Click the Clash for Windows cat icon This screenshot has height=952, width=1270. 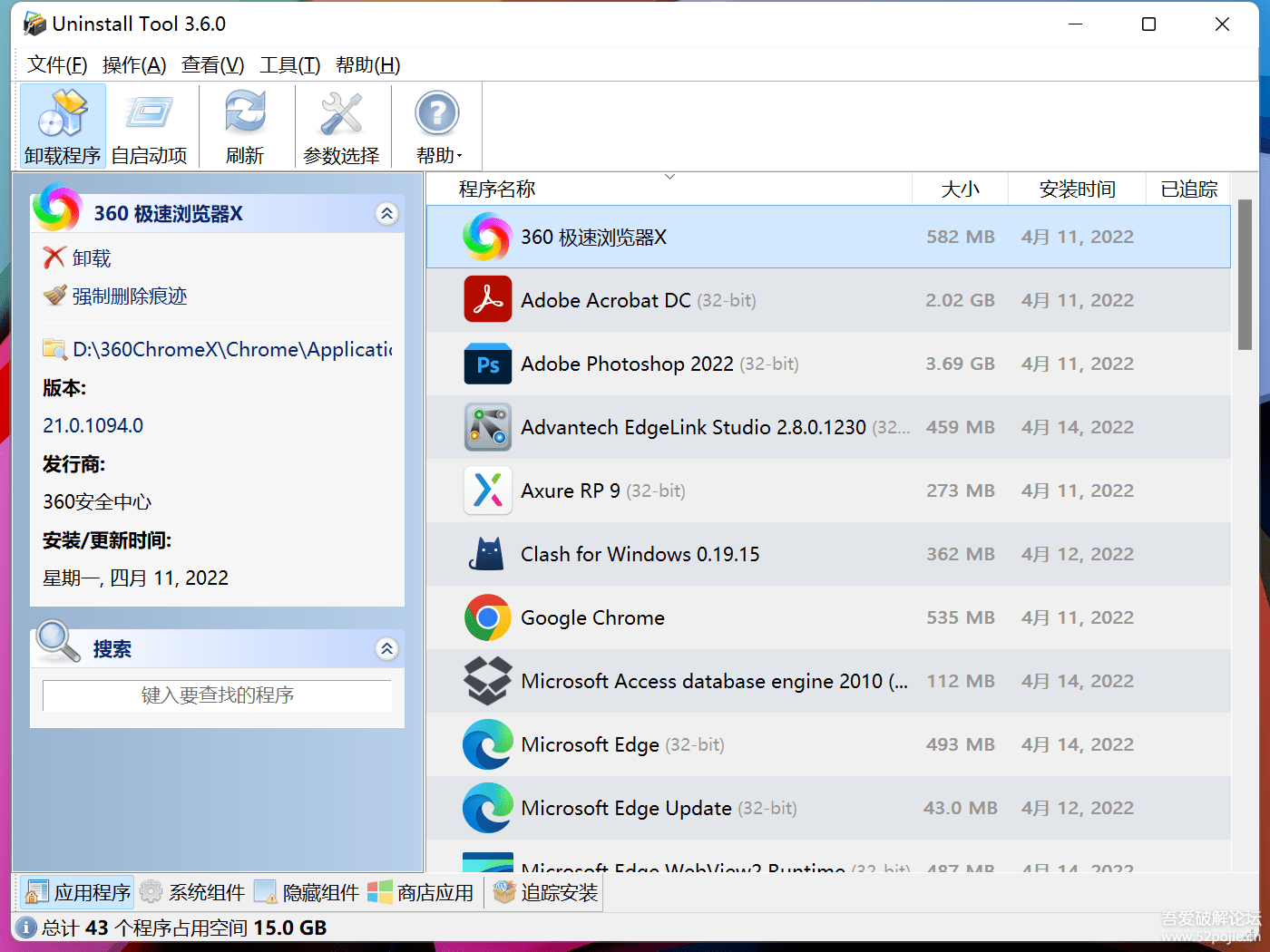click(x=488, y=554)
